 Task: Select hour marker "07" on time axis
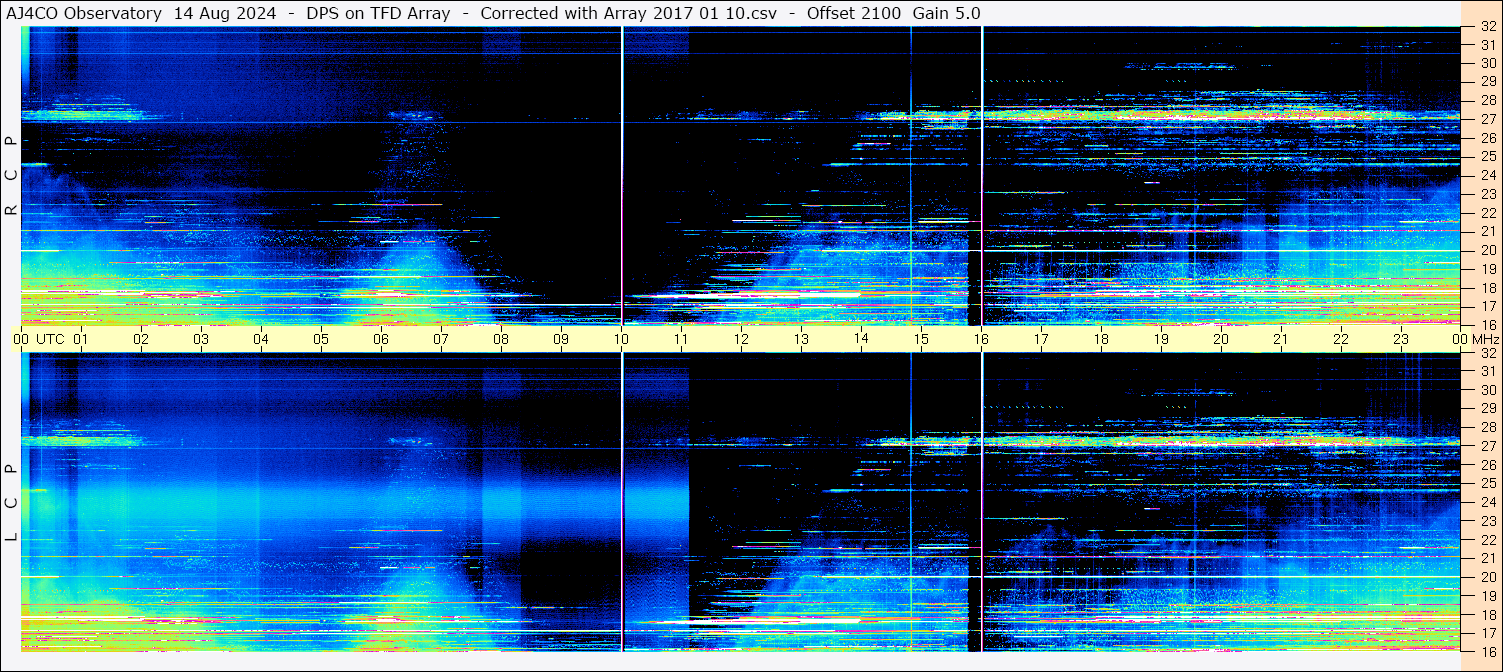tap(441, 339)
